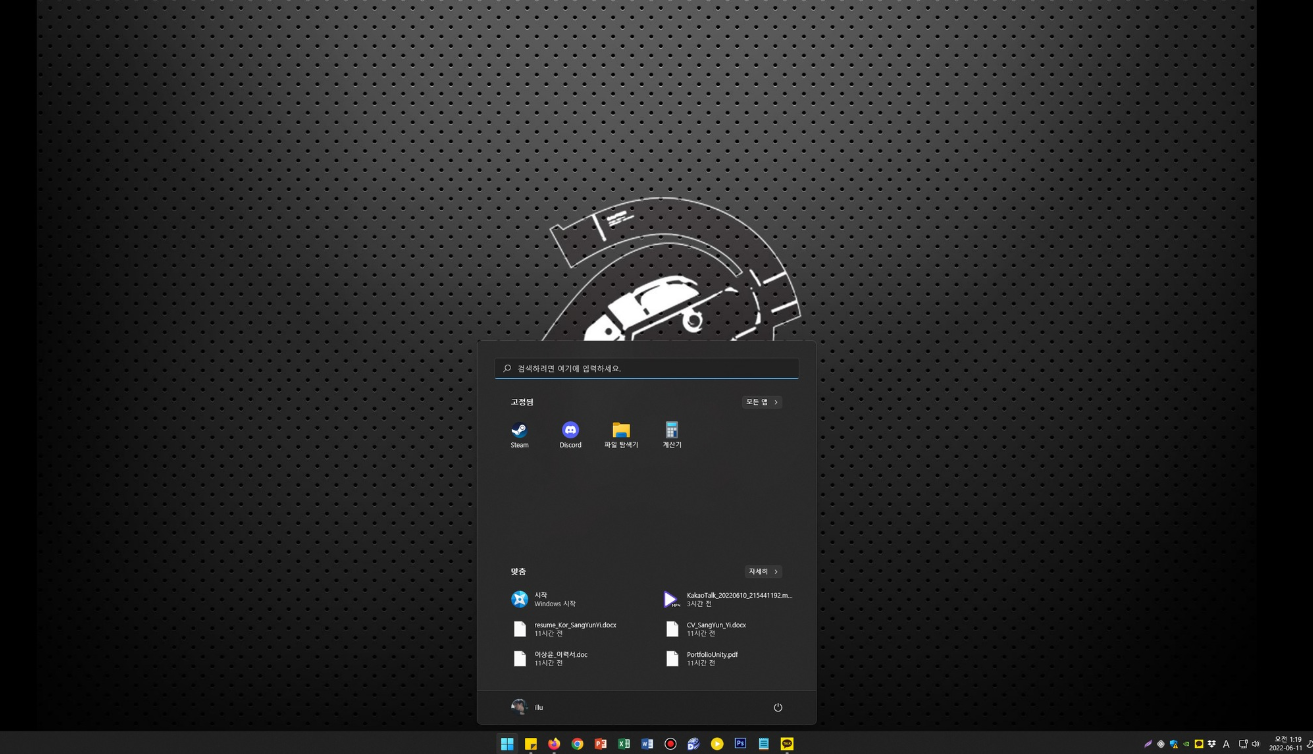This screenshot has width=1313, height=754.
Task: Open the red record-button app on taskbar
Action: (670, 744)
